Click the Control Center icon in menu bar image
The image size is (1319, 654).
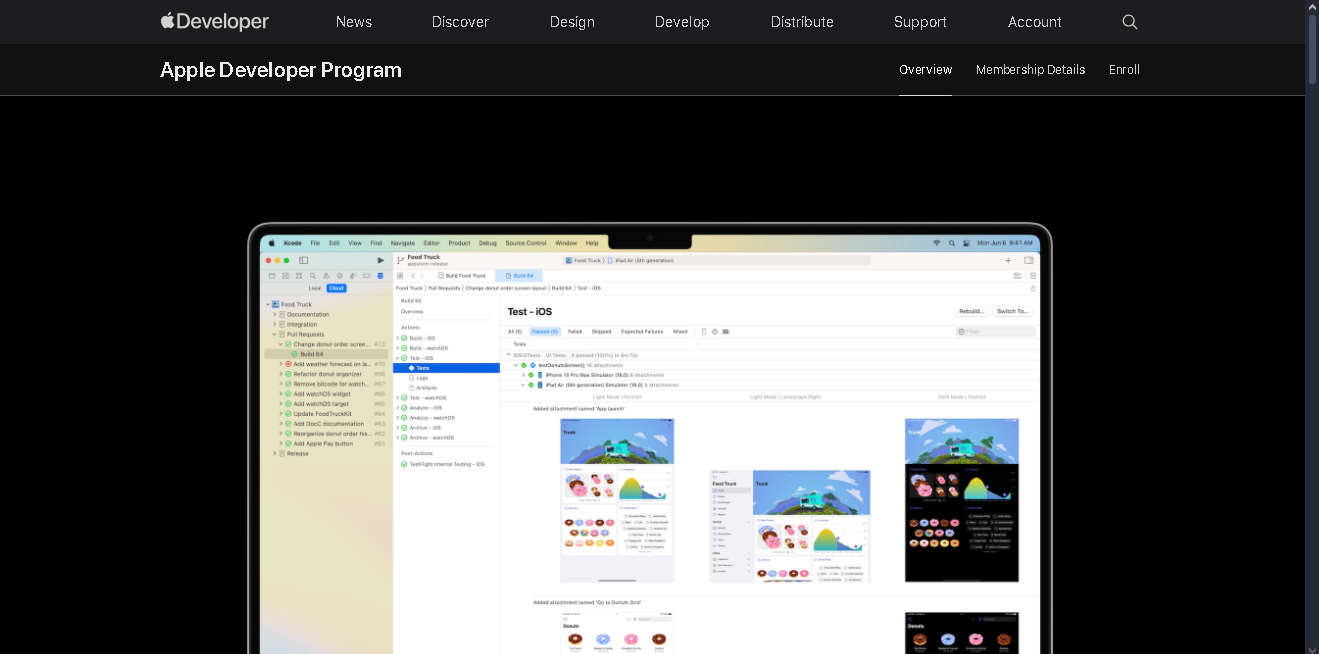(x=967, y=243)
